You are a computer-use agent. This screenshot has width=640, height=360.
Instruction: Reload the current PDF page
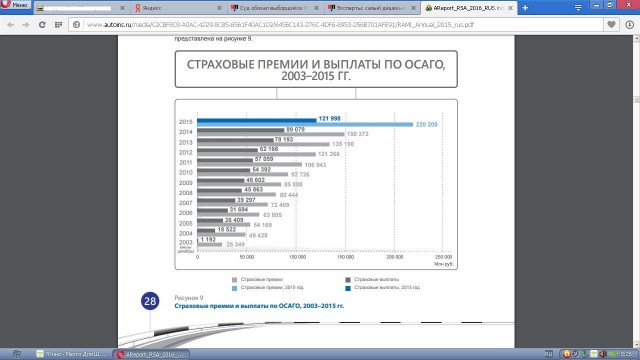(42, 25)
